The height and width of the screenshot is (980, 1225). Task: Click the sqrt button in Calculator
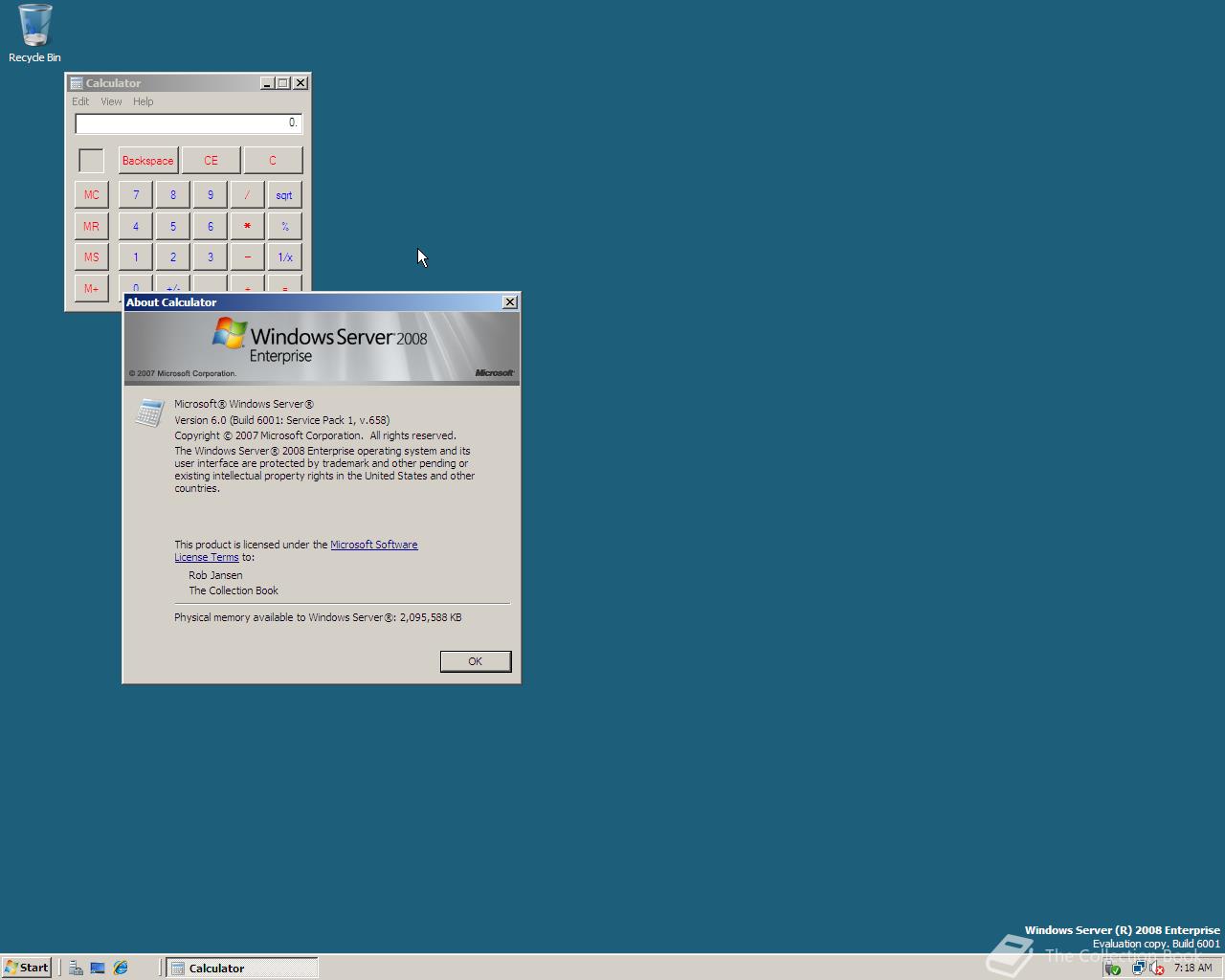(285, 195)
